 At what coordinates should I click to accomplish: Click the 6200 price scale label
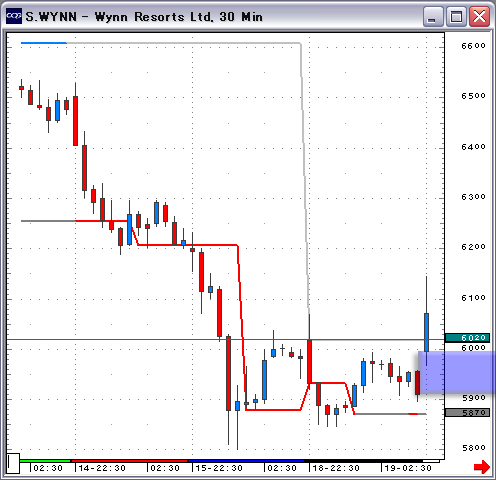(x=473, y=247)
